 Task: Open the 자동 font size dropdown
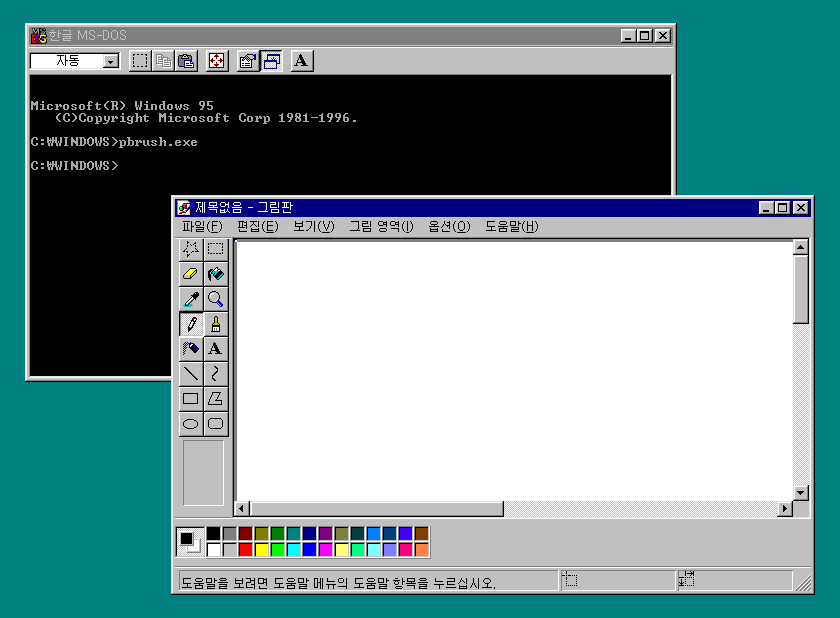click(x=111, y=62)
